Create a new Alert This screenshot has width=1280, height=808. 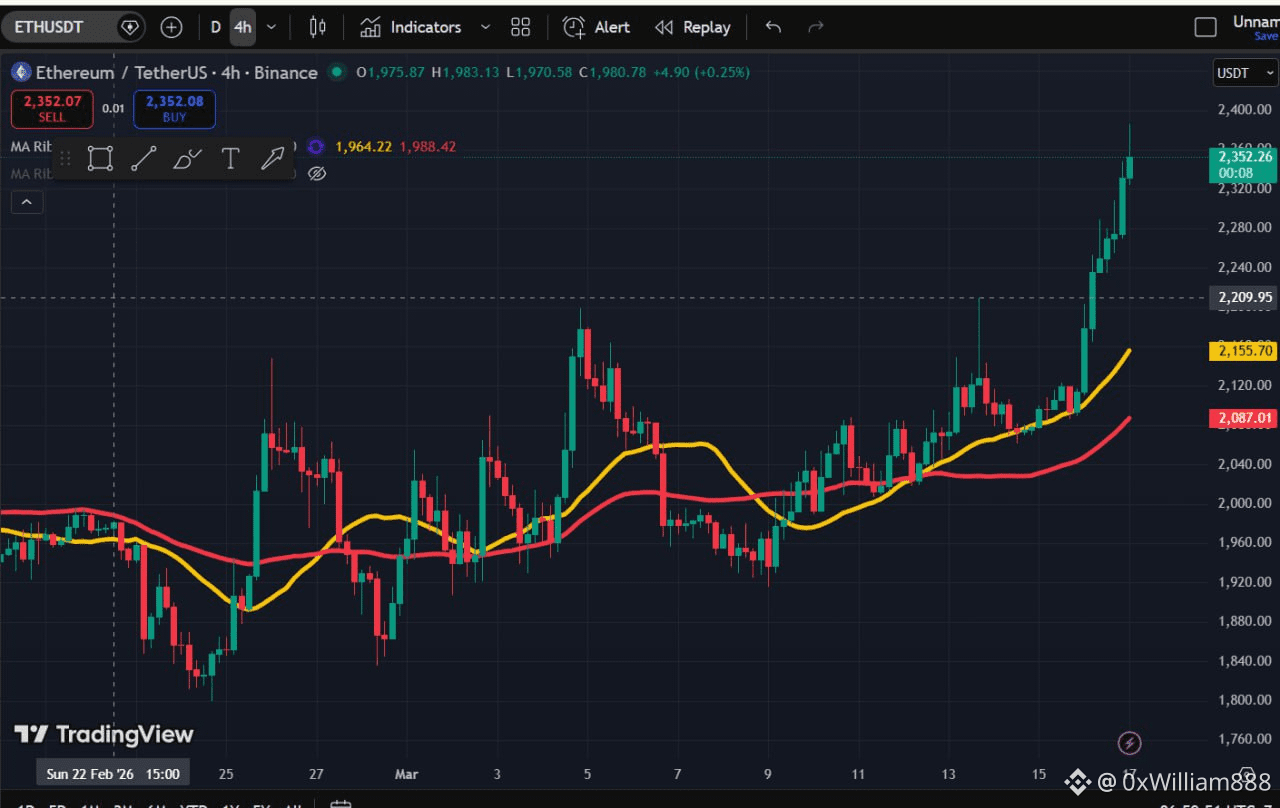[596, 27]
